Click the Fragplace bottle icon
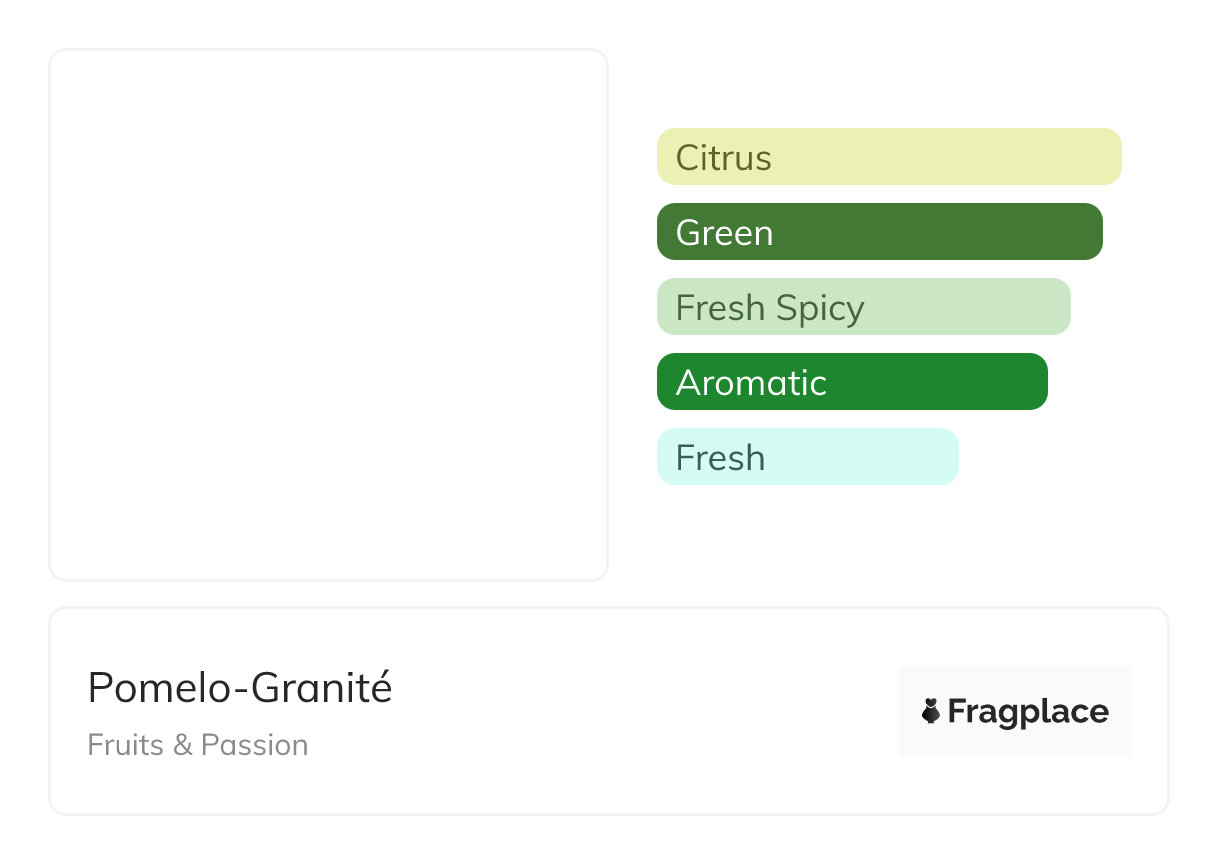This screenshot has height=864, width=1218. 931,711
